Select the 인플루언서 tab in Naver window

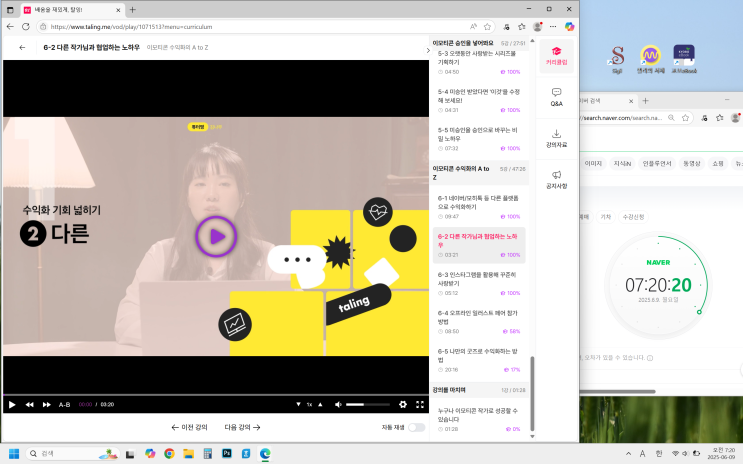point(657,164)
